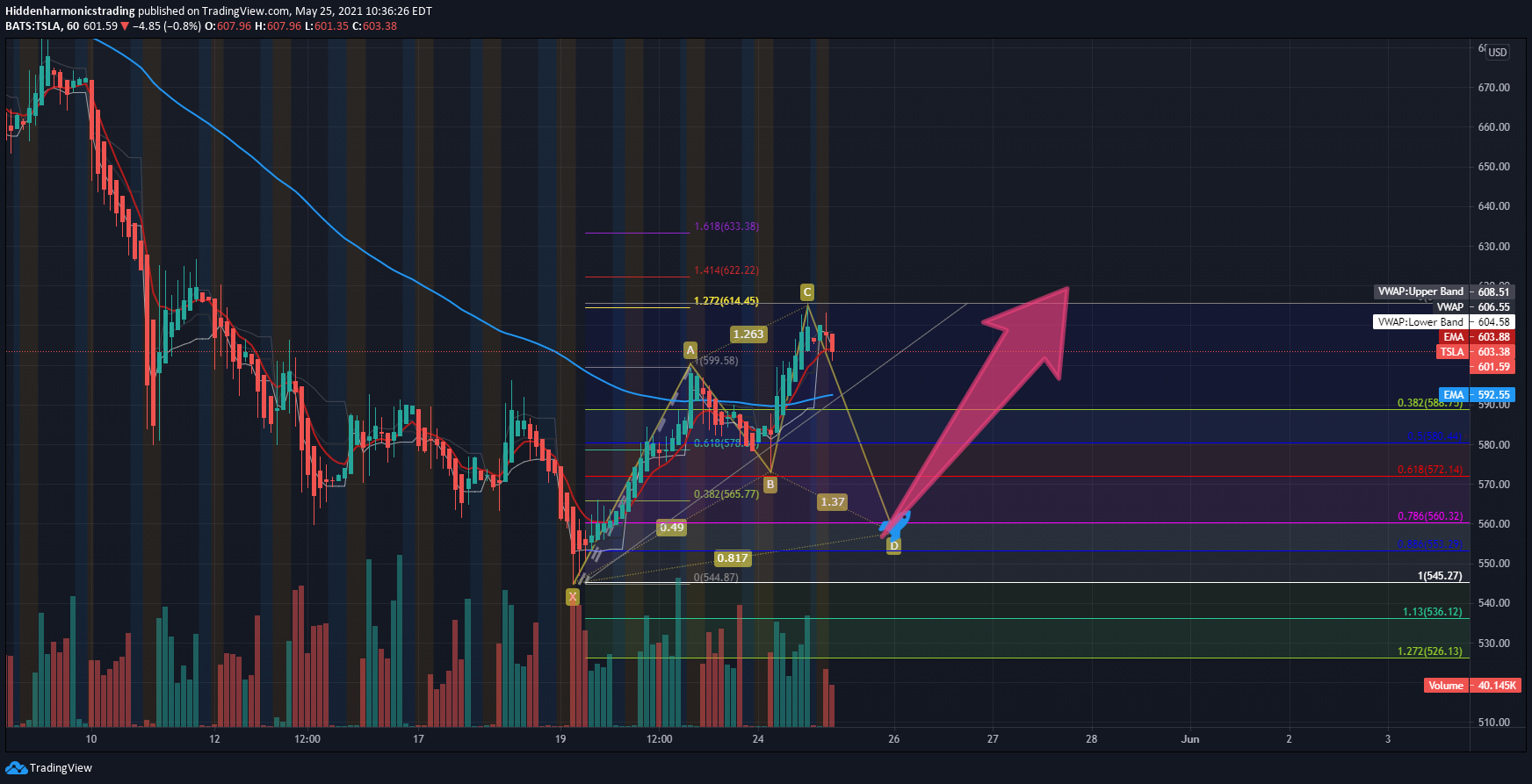Image resolution: width=1532 pixels, height=784 pixels.
Task: Click the 0(544.87) Fibonacci label
Action: pos(716,578)
